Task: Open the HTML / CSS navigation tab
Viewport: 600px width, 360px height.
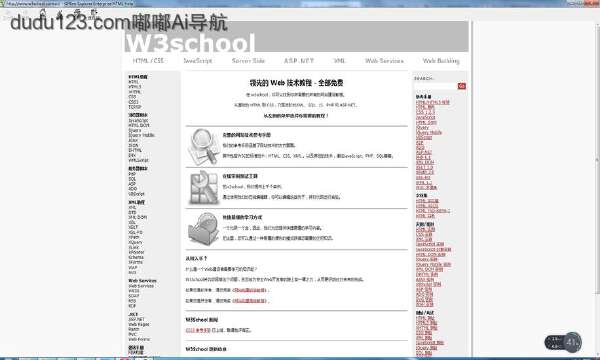Action: [x=148, y=60]
